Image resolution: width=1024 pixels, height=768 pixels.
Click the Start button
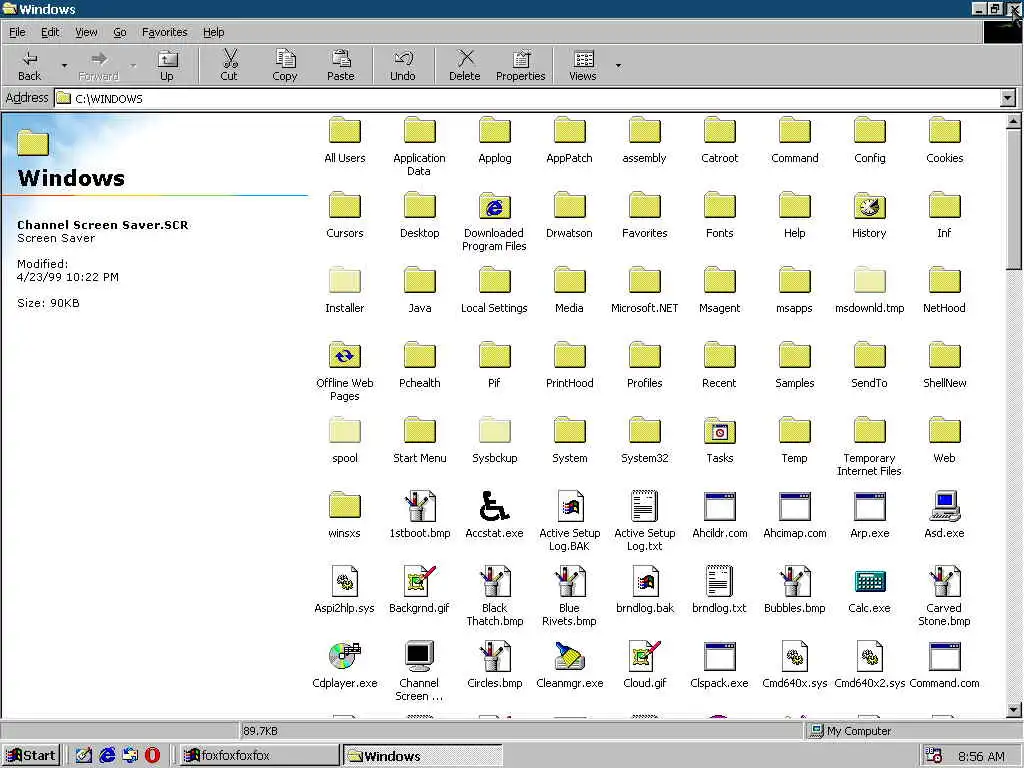(31, 756)
